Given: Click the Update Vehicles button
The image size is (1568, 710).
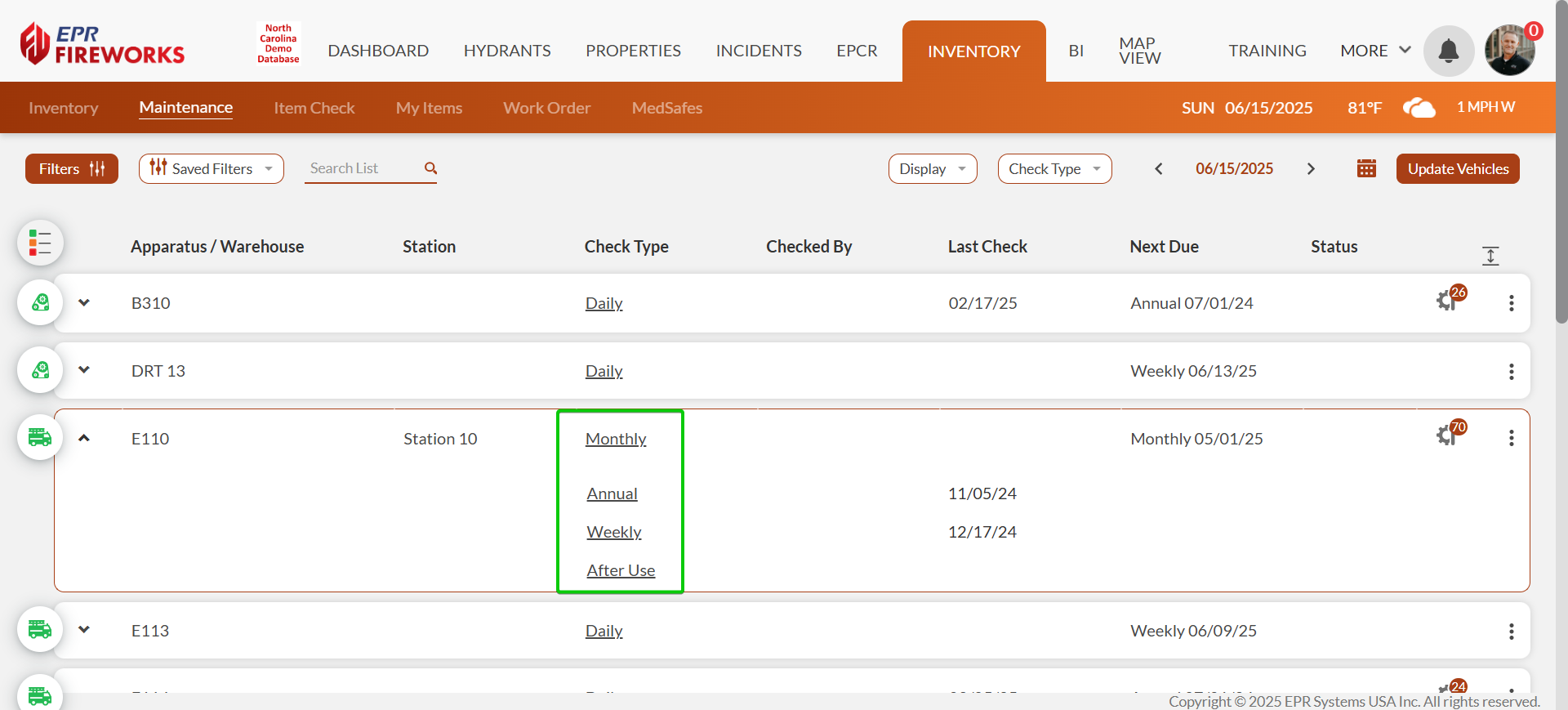Looking at the screenshot, I should click(x=1457, y=168).
